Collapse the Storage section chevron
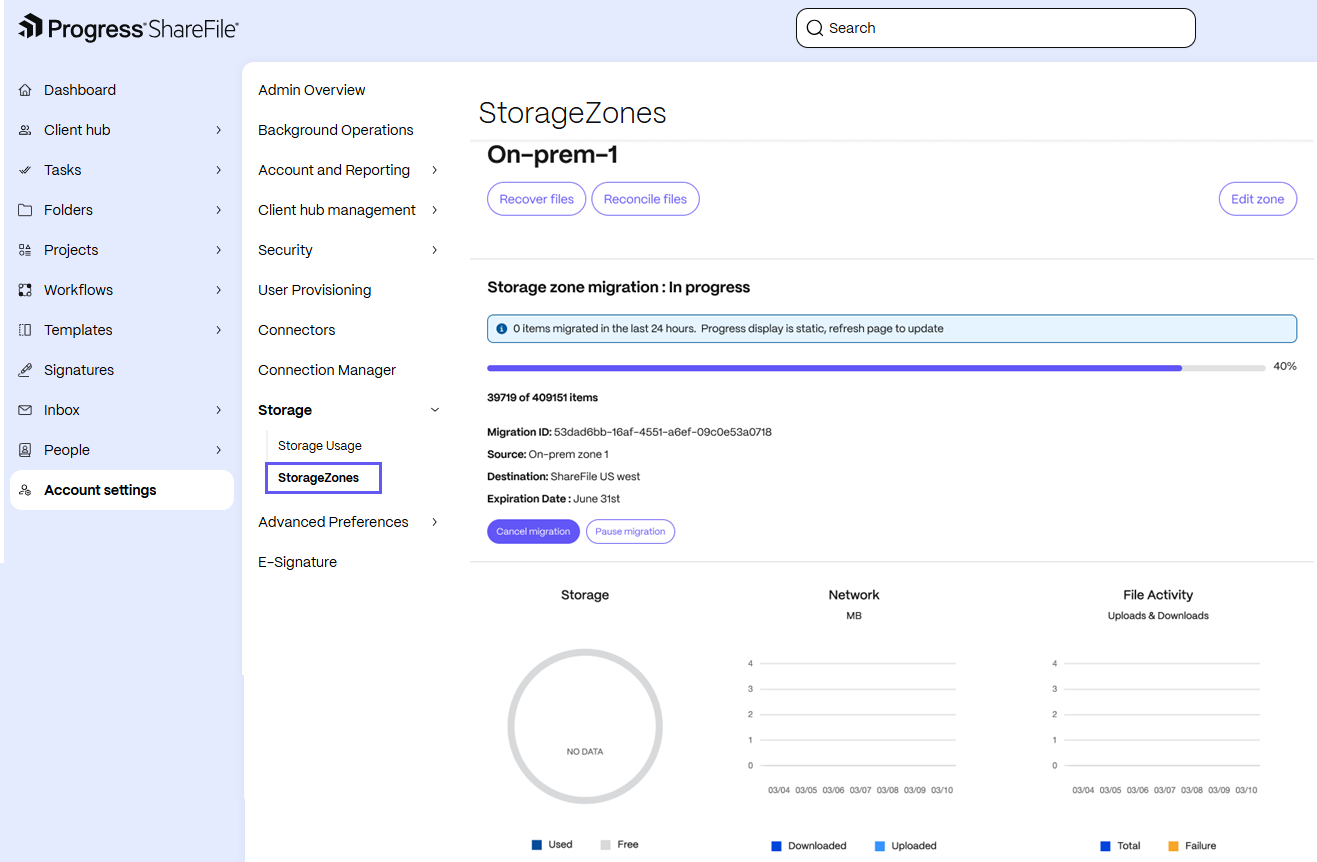Viewport: 1317px width, 862px height. pos(435,410)
